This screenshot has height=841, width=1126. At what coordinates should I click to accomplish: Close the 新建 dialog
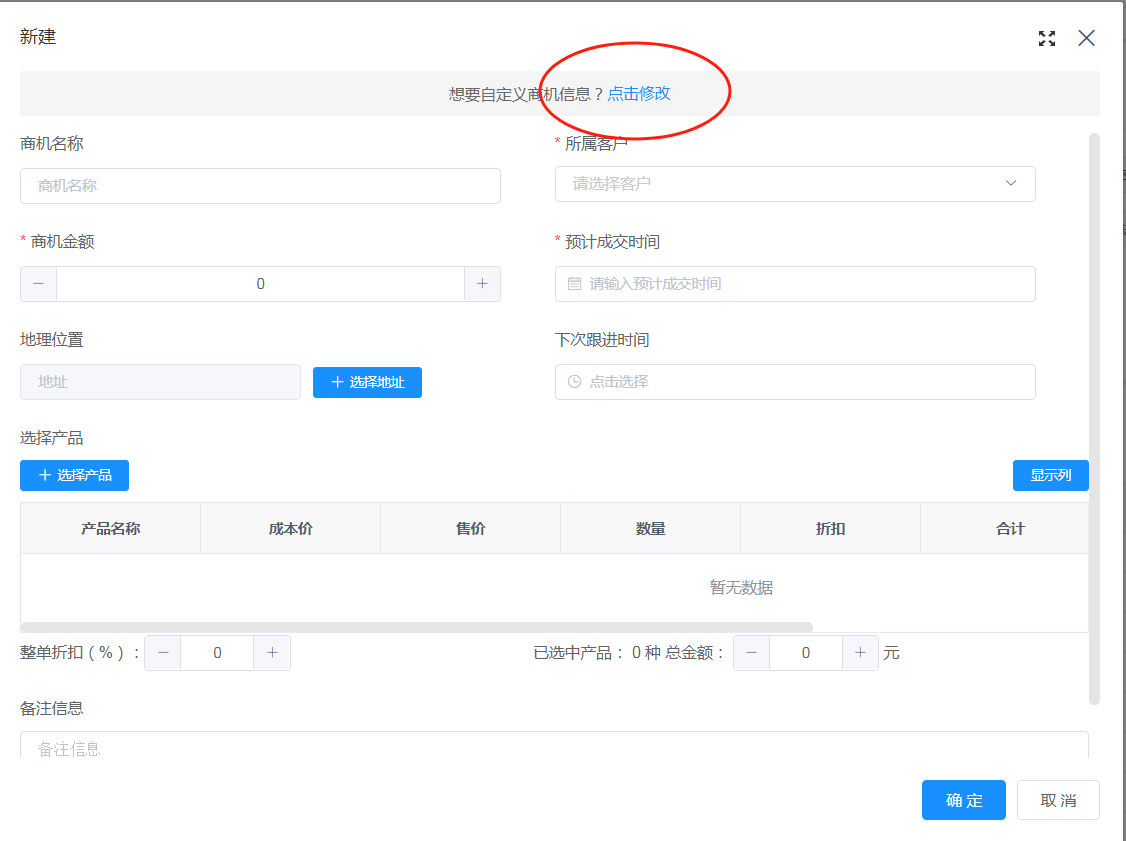(x=1086, y=39)
